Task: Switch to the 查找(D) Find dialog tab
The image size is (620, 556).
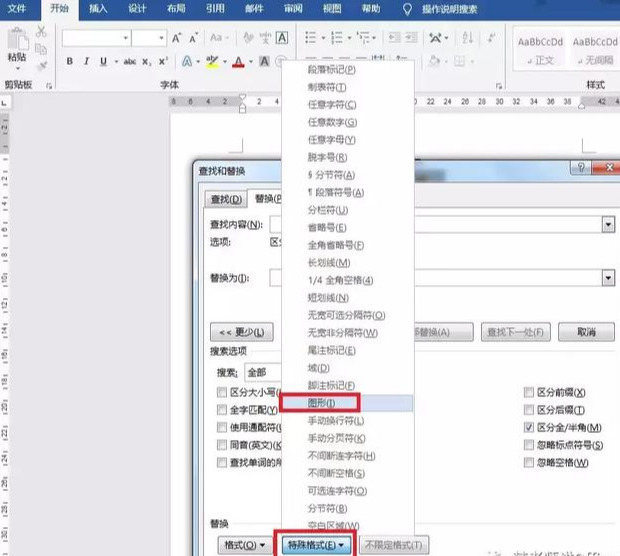Action: pos(226,199)
